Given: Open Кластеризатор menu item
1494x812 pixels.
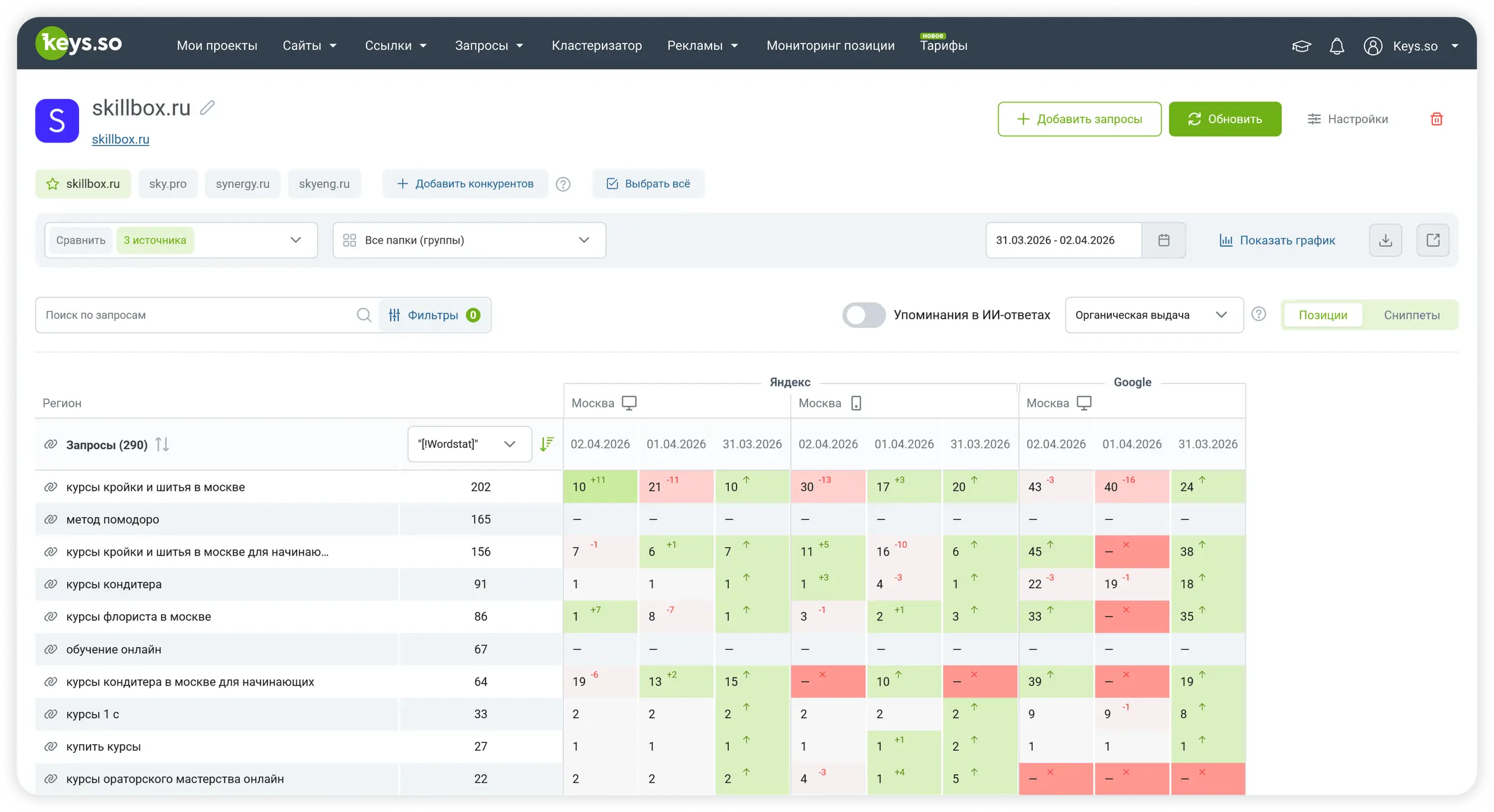Looking at the screenshot, I should (596, 45).
